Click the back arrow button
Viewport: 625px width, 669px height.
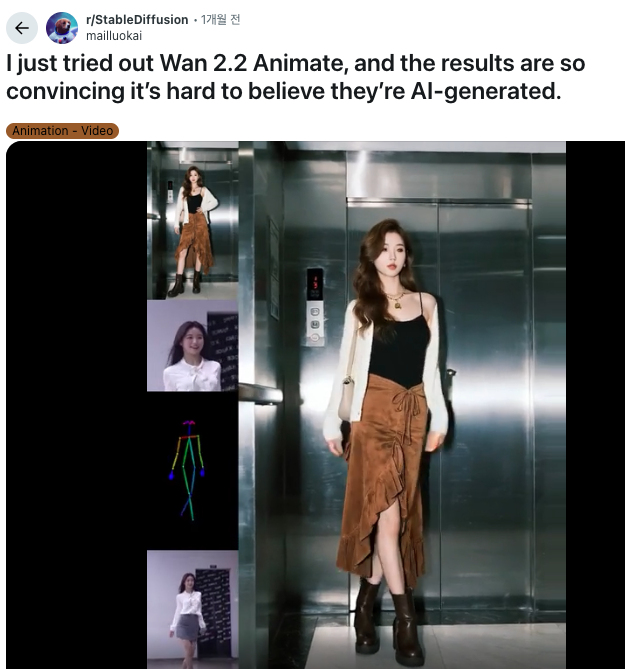pos(22,28)
